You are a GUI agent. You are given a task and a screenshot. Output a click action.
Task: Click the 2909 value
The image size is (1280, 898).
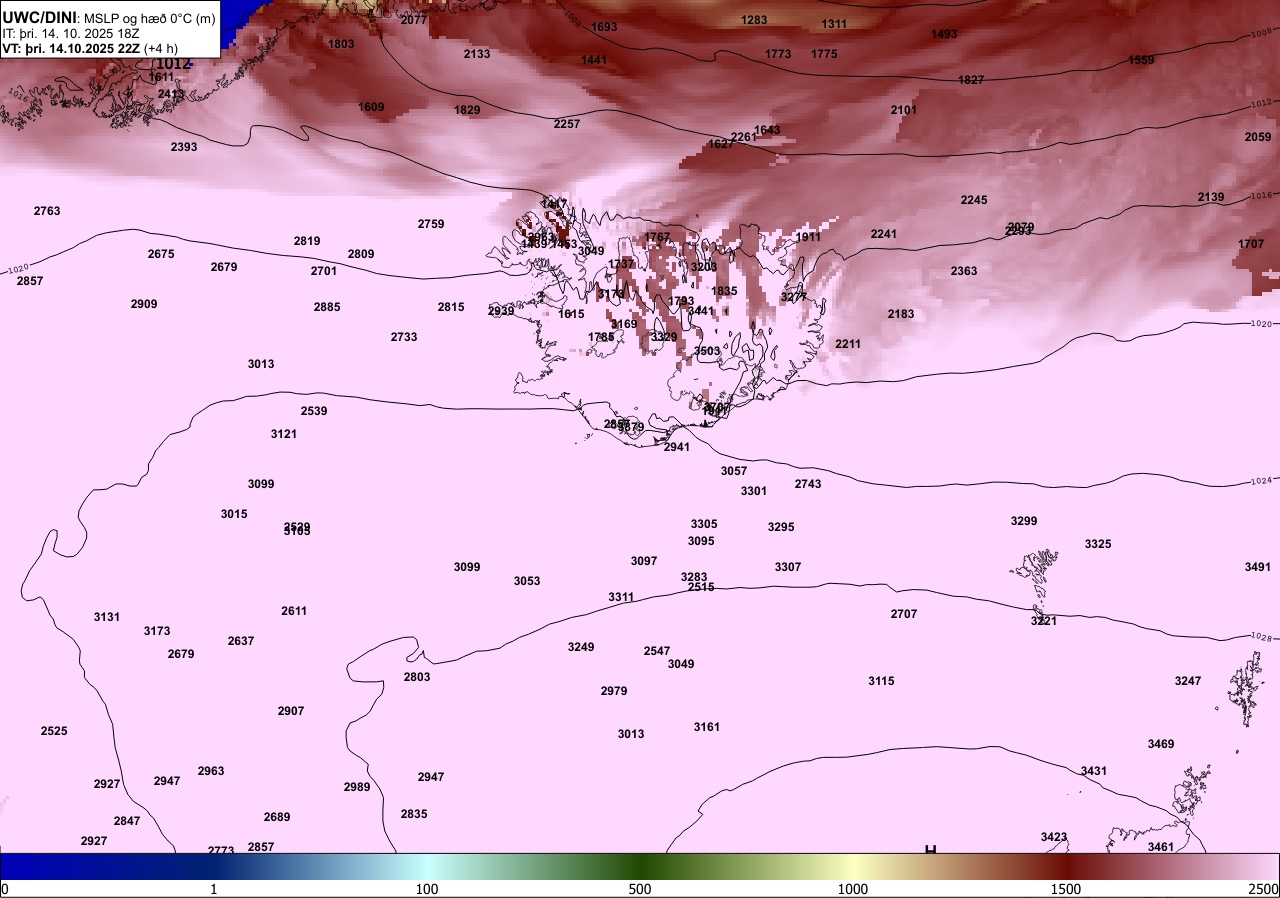coord(144,304)
